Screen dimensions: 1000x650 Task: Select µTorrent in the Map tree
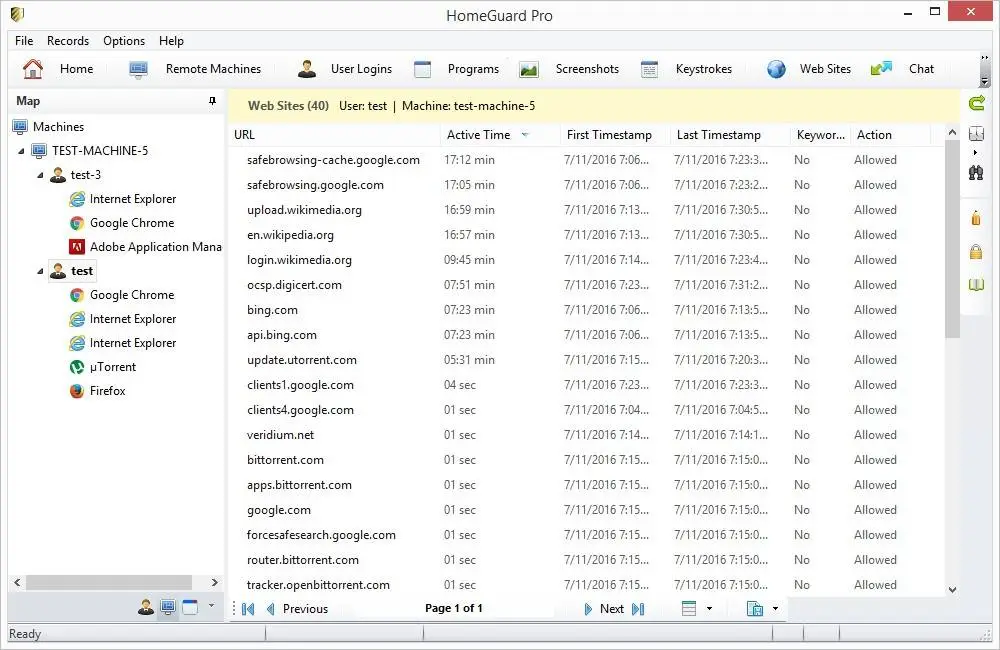[103, 367]
